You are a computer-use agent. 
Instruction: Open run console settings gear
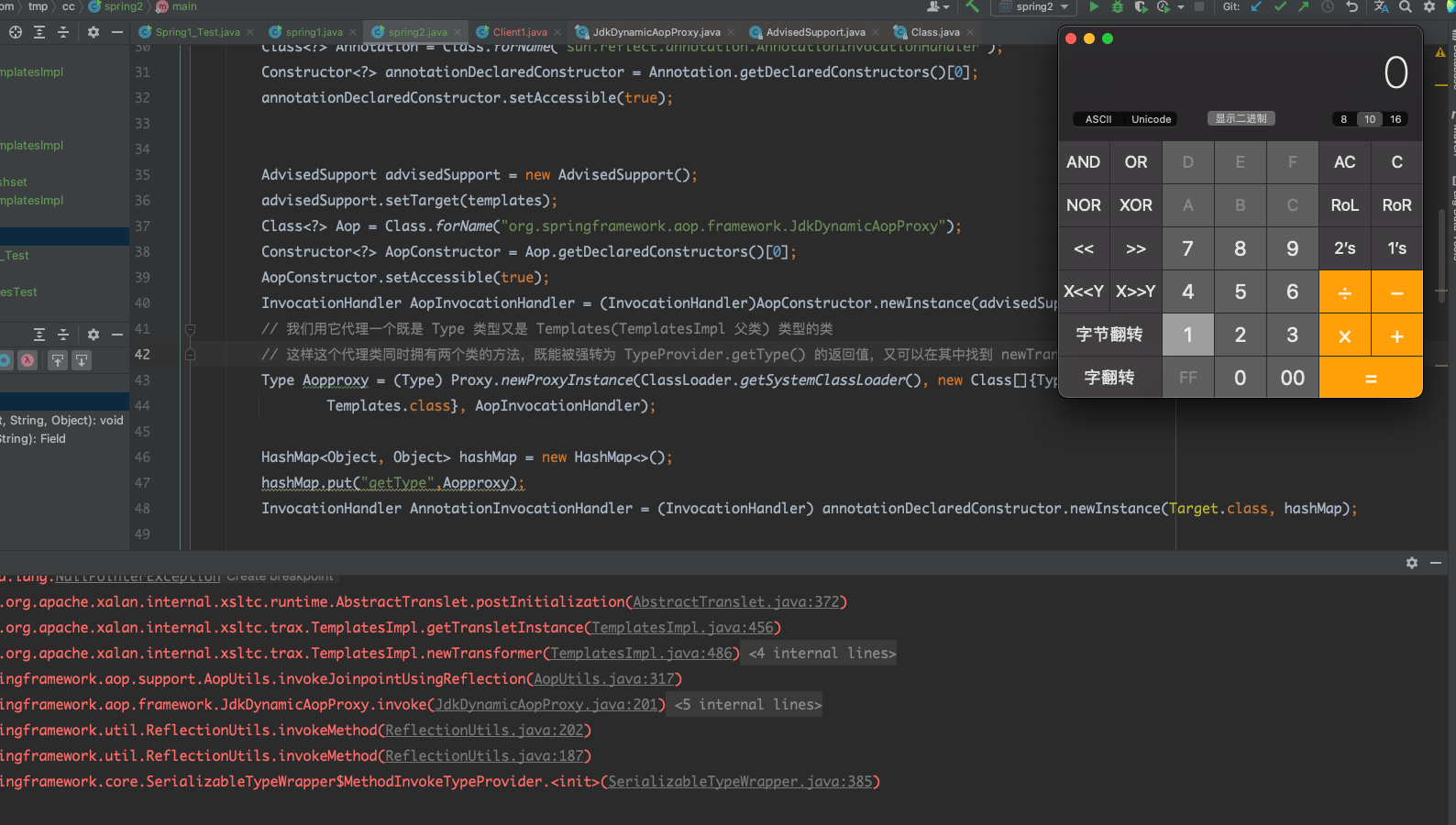pos(1412,563)
